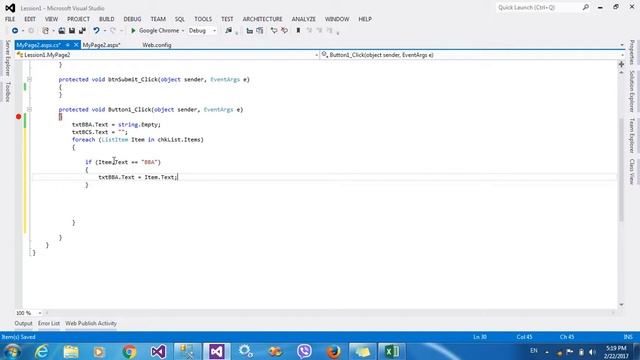Click the Navigate Backward arrow icon
This screenshot has width=640, height=360.
tap(15, 31)
